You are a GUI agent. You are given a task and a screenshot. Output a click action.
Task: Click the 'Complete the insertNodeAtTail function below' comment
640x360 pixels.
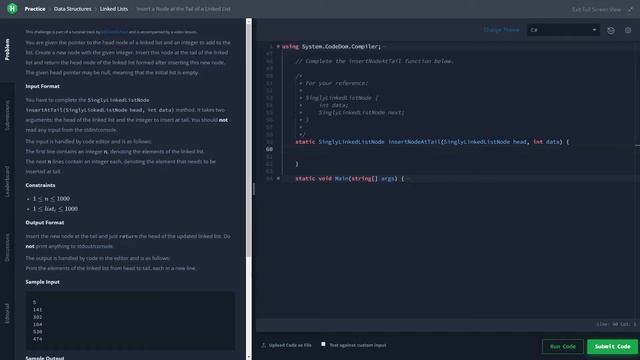(x=374, y=61)
